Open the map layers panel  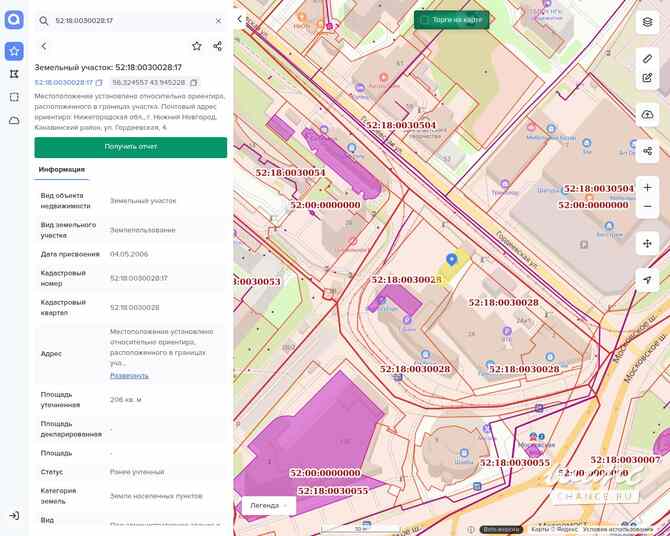[647, 22]
